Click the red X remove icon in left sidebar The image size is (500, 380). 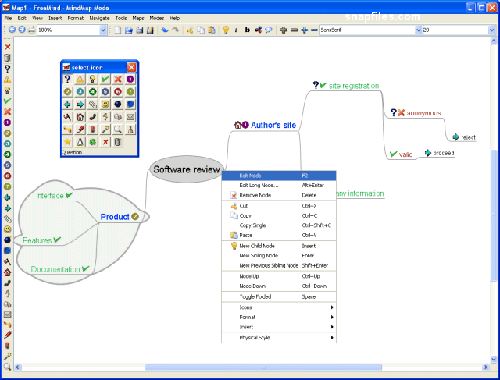7,47
